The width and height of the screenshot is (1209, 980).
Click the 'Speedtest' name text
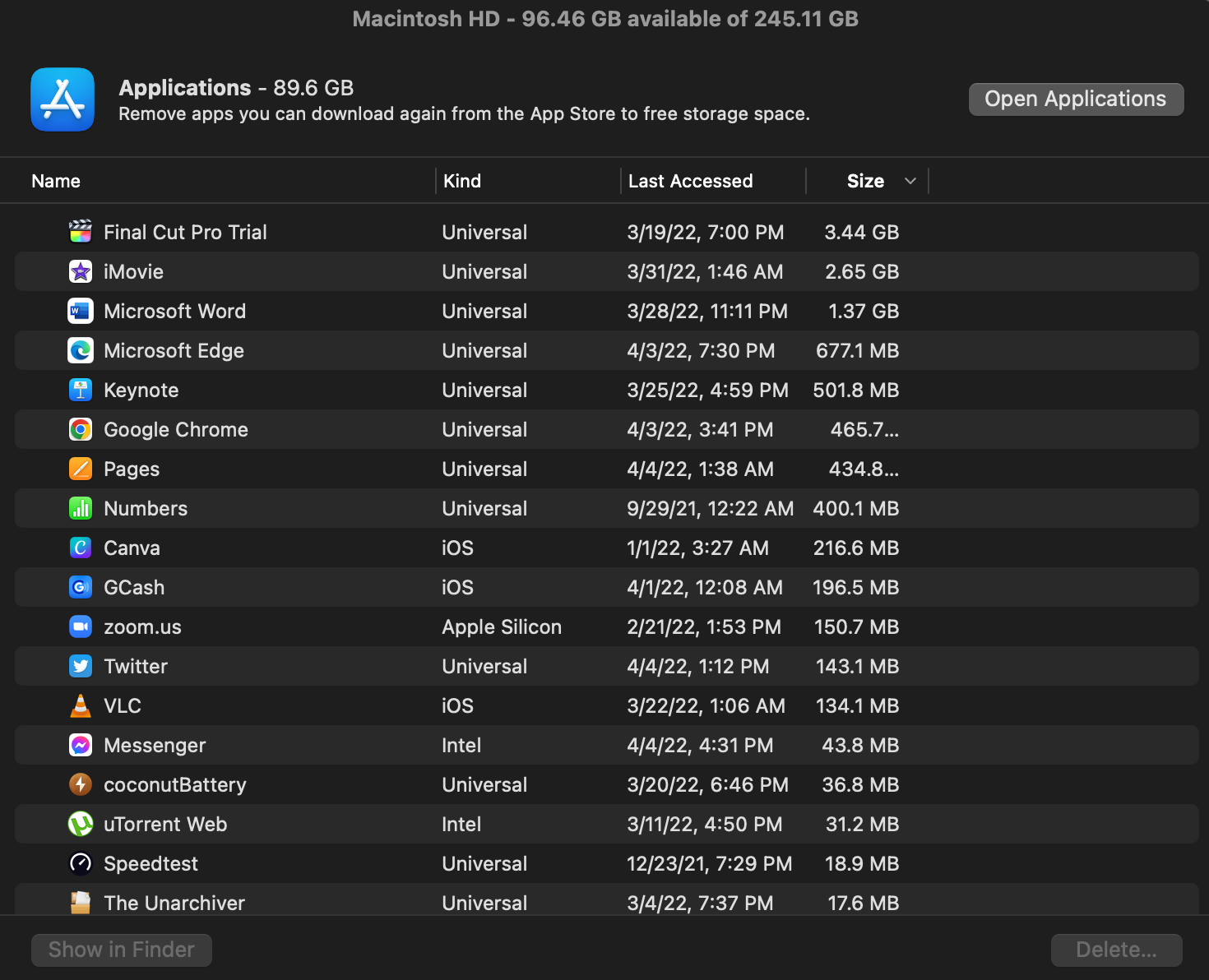(151, 864)
